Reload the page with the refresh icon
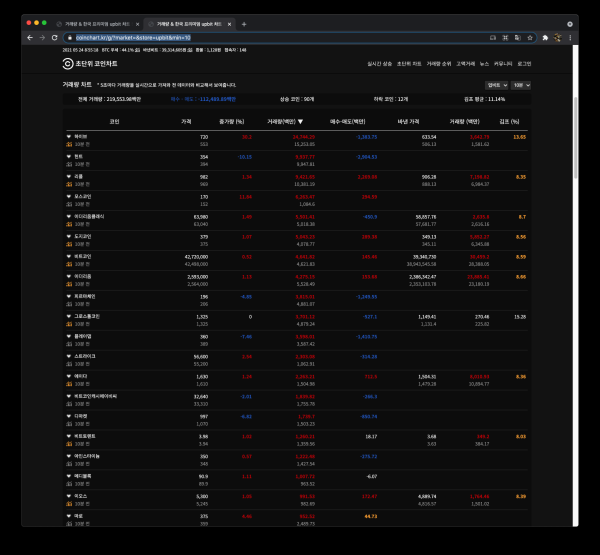 coord(54,38)
